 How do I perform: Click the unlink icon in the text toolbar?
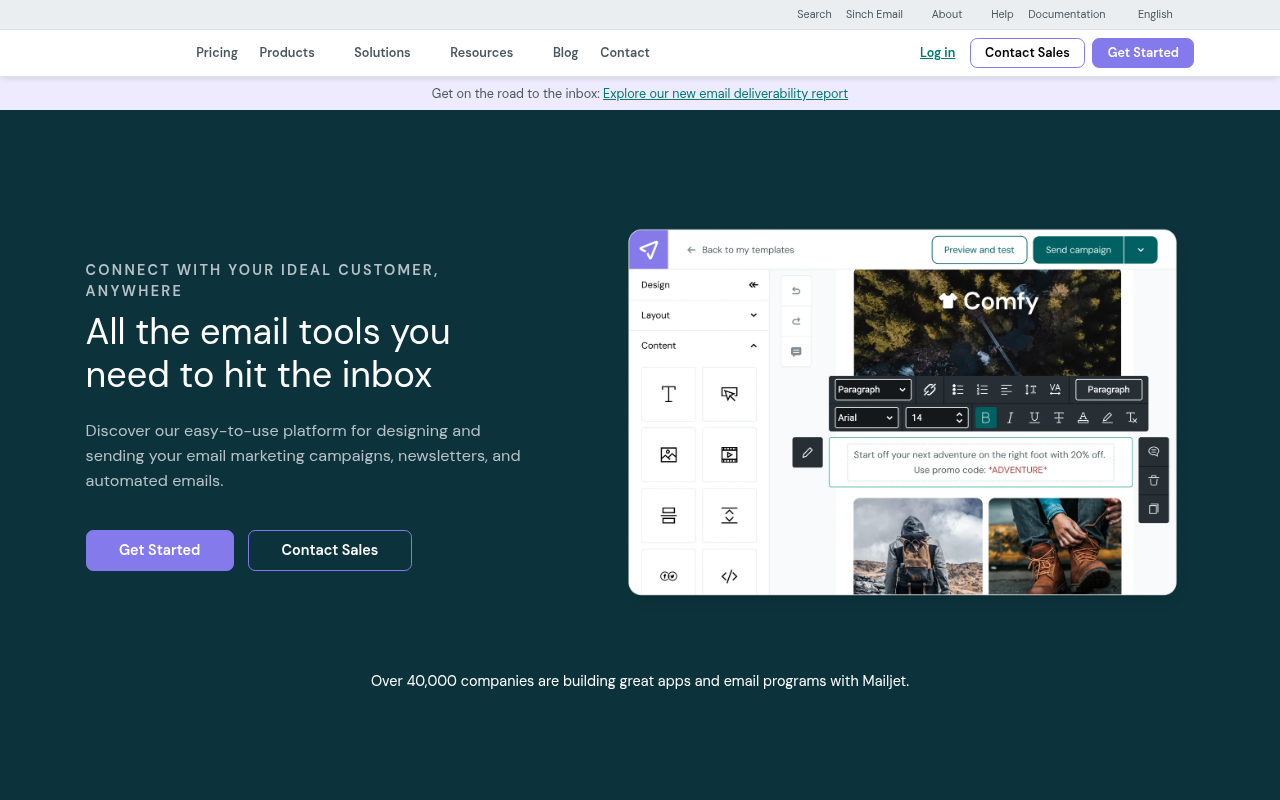click(930, 390)
